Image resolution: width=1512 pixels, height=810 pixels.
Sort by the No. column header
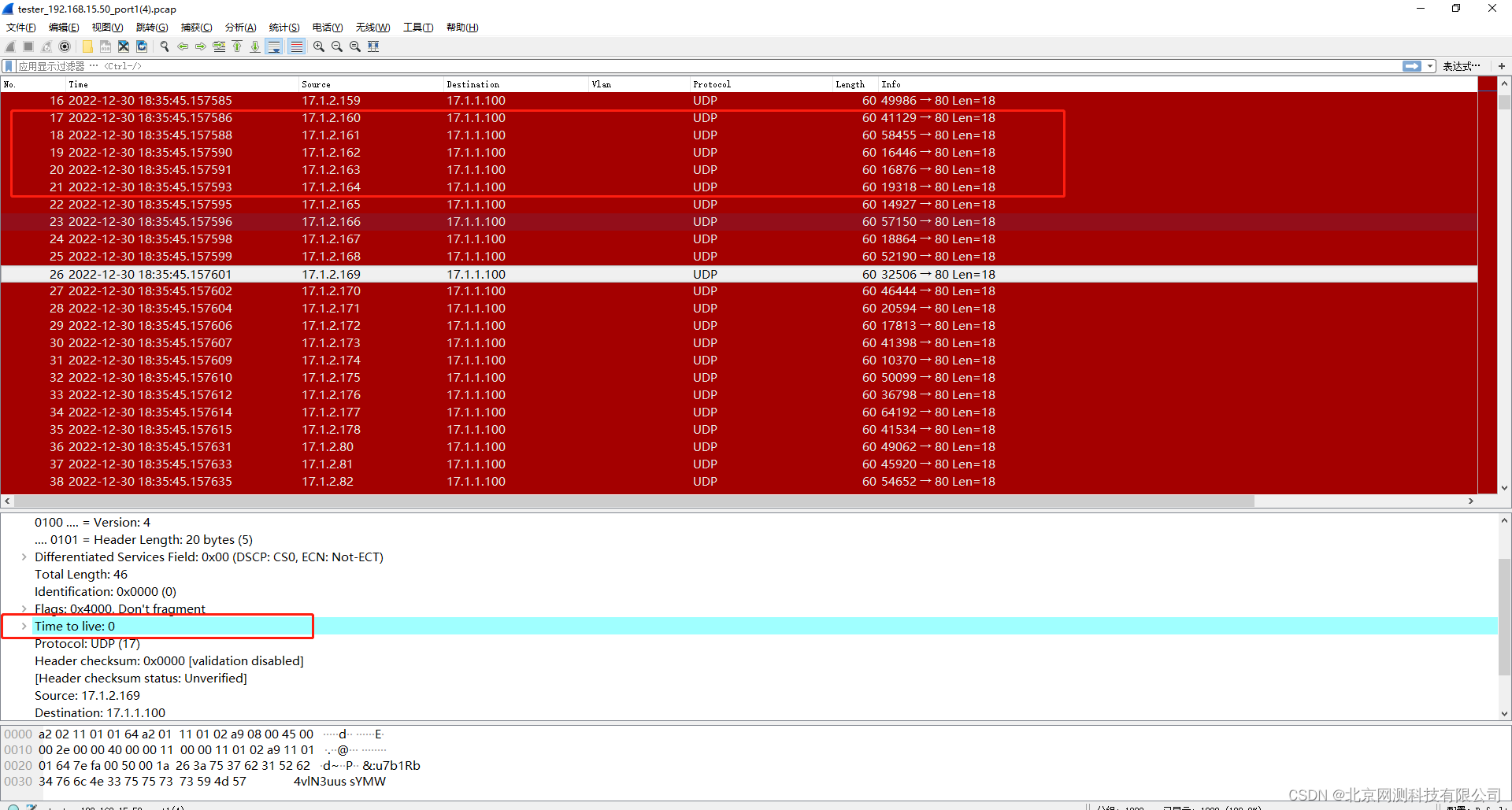[x=33, y=84]
